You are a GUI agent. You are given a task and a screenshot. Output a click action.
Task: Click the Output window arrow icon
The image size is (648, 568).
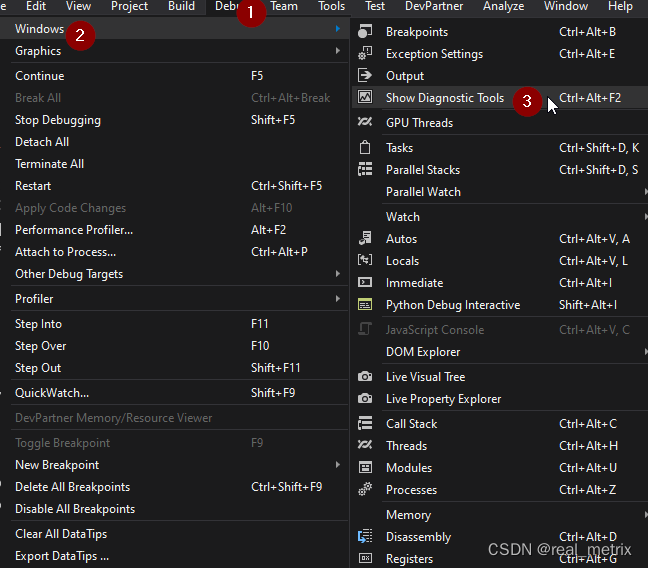click(365, 75)
